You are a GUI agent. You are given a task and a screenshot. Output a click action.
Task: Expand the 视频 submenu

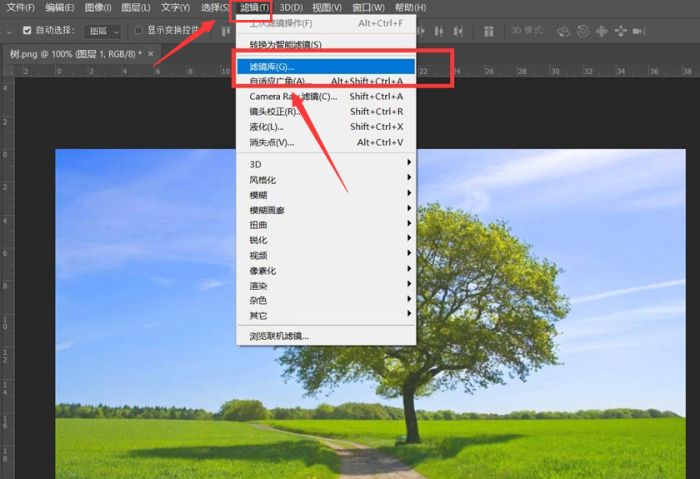326,255
